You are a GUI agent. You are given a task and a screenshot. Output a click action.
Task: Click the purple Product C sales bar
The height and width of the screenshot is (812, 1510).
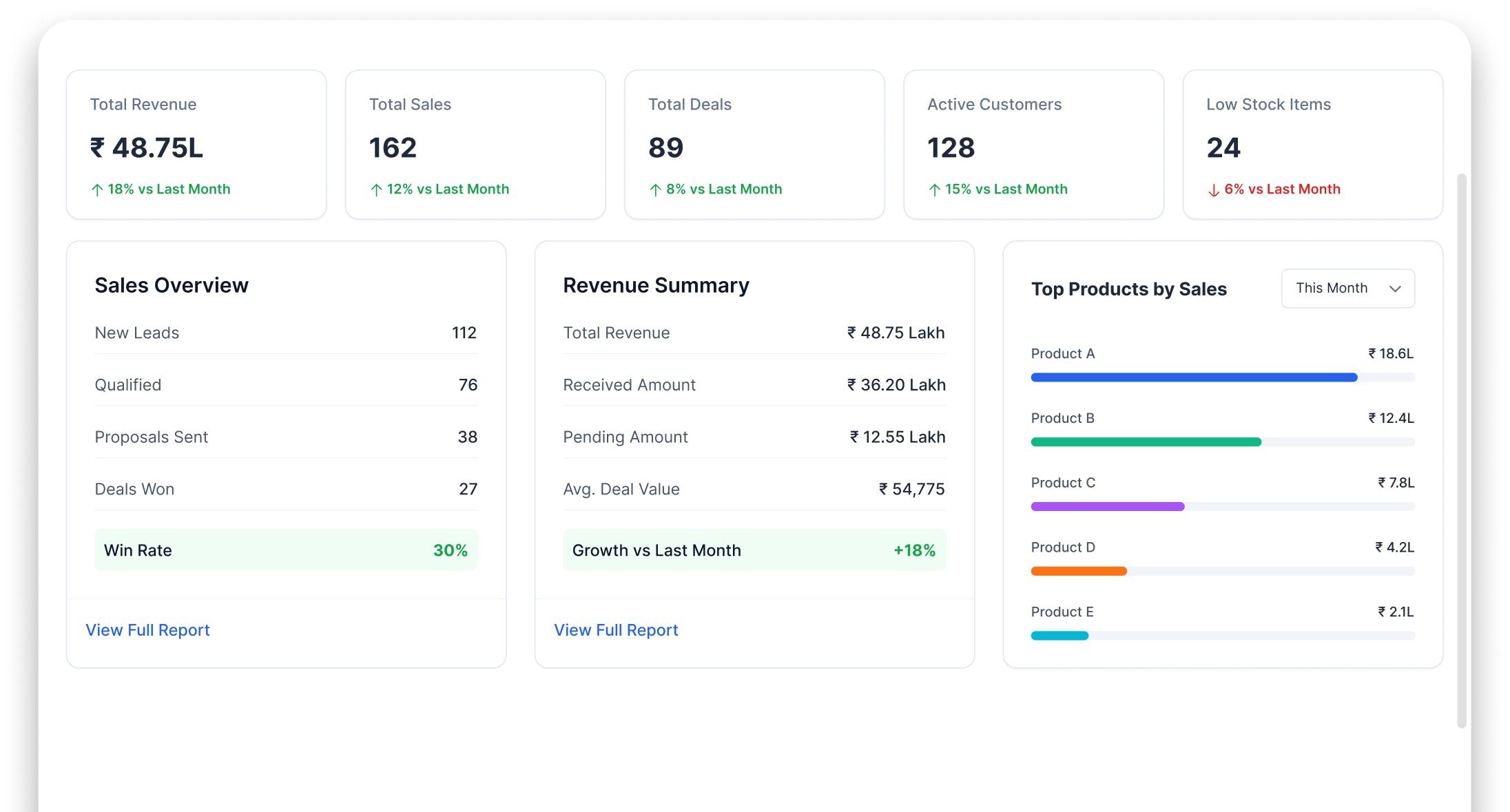pyautogui.click(x=1108, y=507)
